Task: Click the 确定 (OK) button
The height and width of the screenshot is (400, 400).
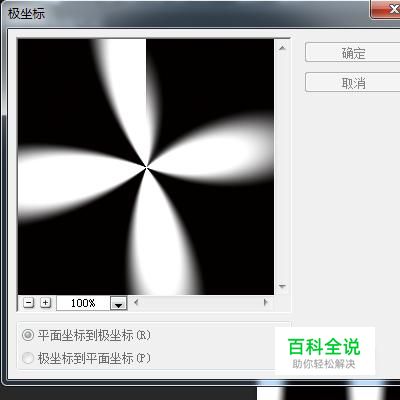Action: [x=353, y=52]
